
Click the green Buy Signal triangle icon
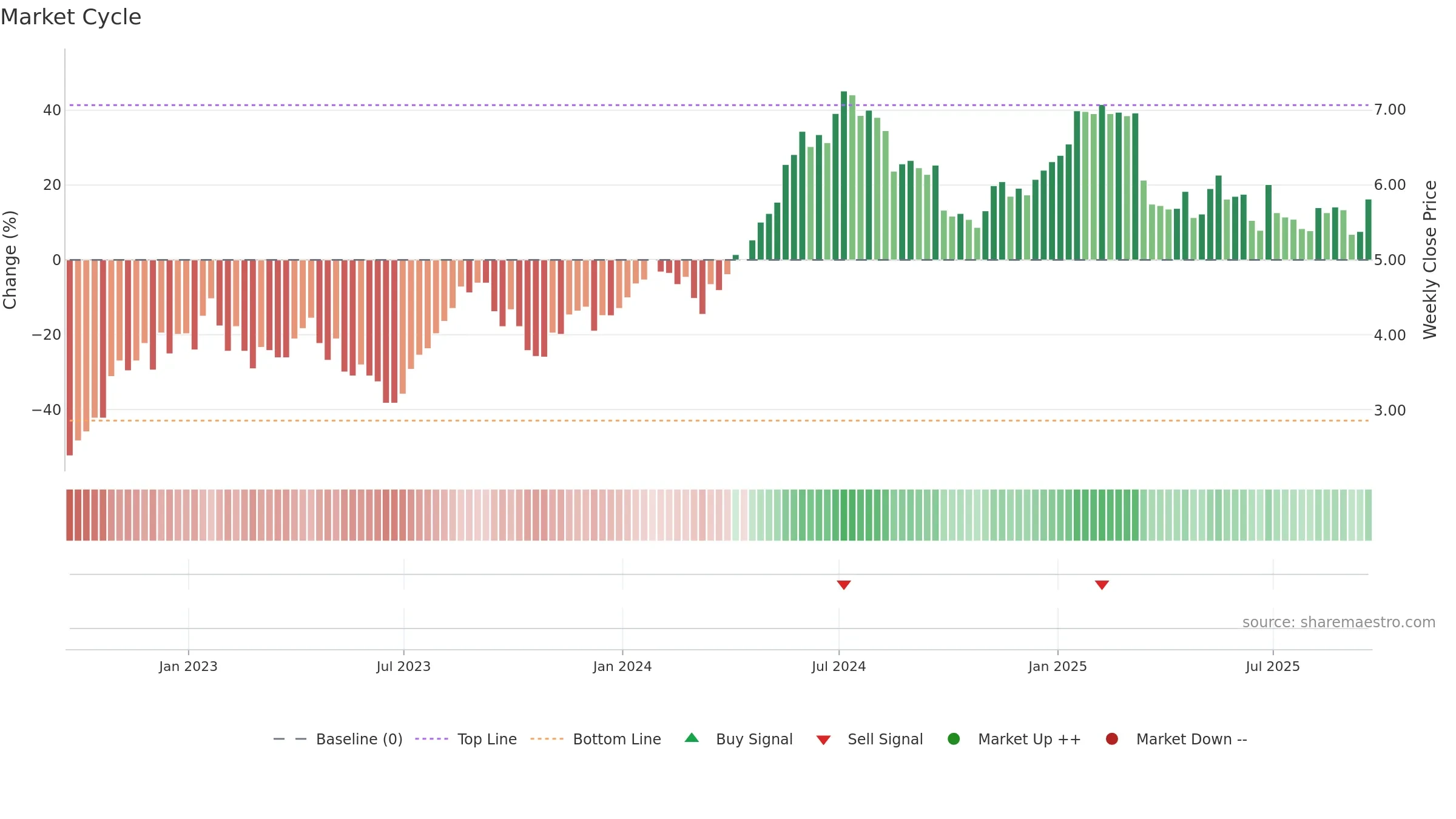[x=692, y=738]
